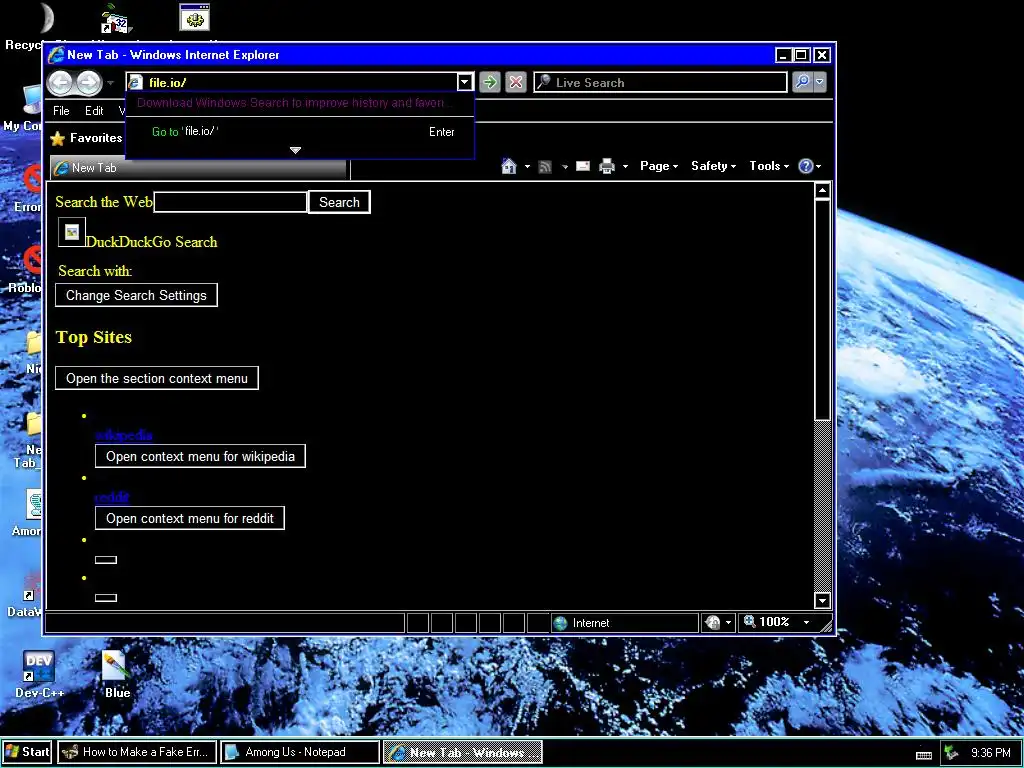Click the page Search button

pyautogui.click(x=339, y=202)
